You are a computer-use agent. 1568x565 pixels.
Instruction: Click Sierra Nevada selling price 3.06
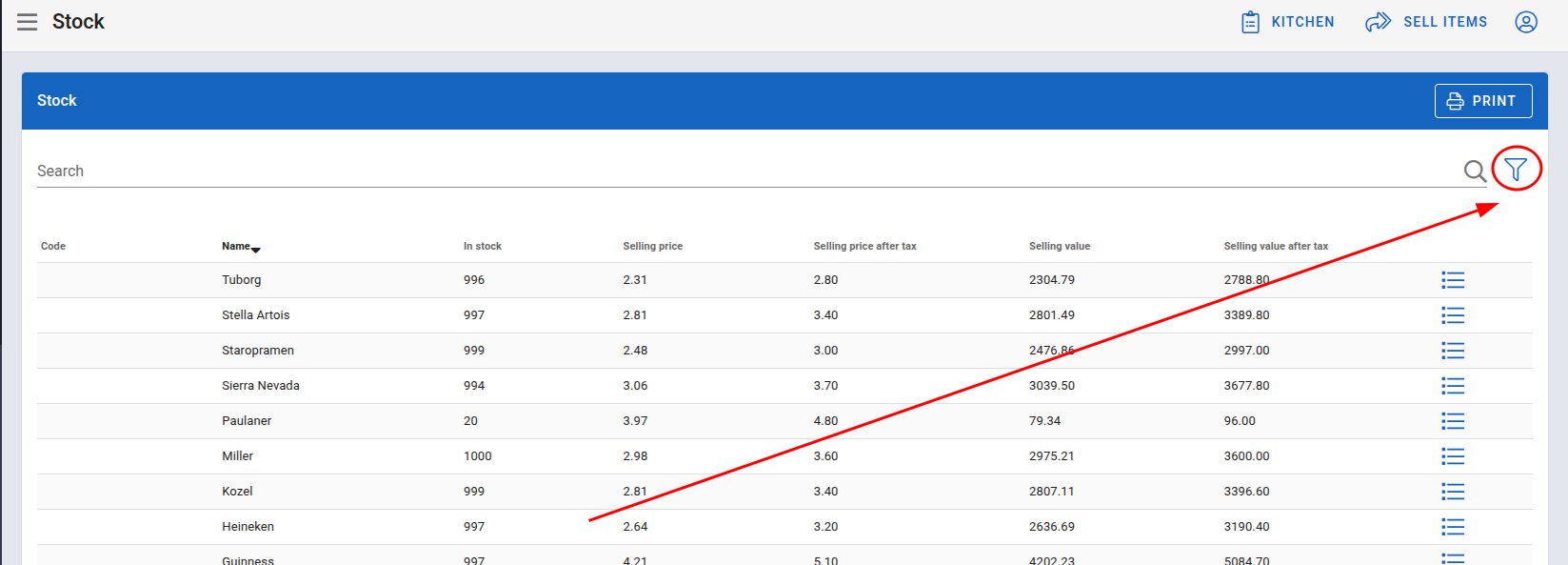tap(635, 386)
